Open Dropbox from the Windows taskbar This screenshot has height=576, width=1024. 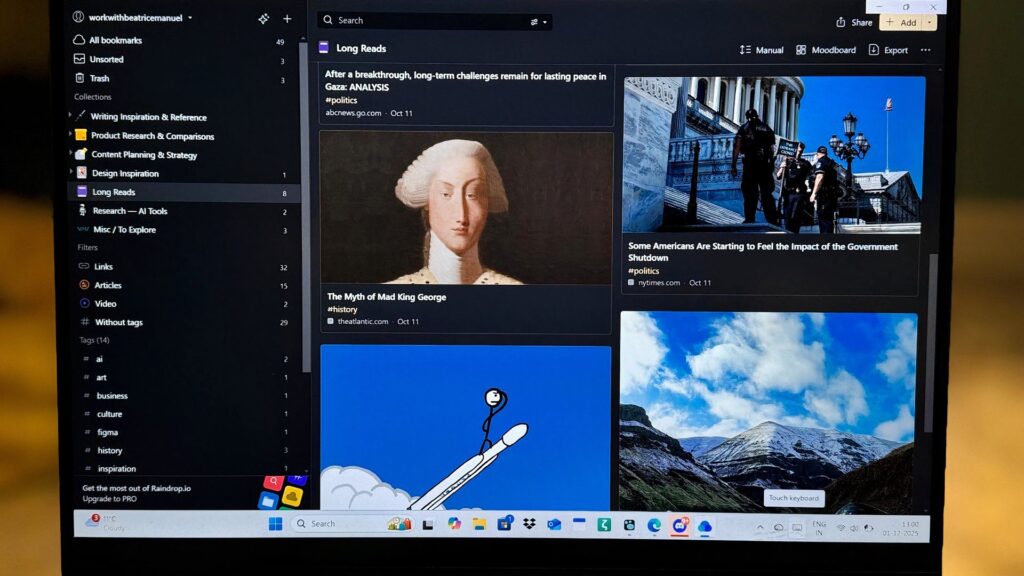[529, 524]
